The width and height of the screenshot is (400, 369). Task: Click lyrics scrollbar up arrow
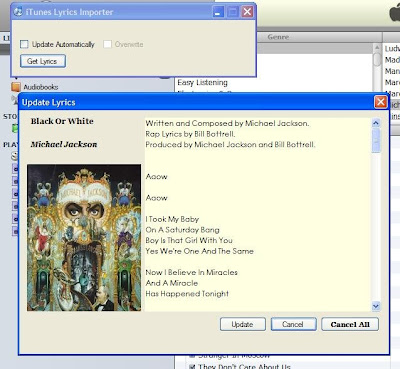(x=376, y=123)
